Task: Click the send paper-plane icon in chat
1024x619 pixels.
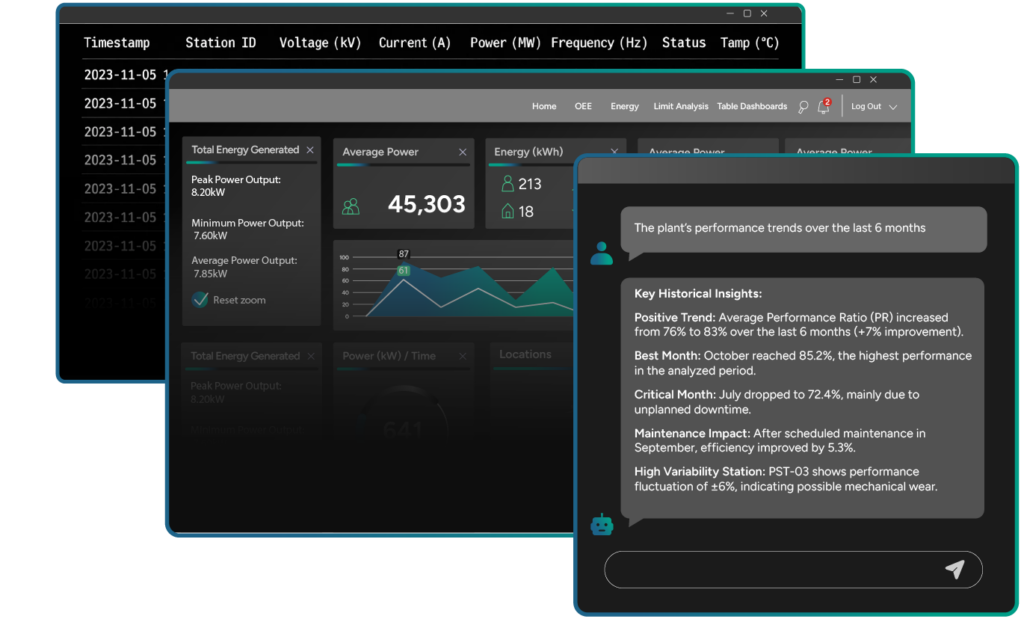Action: point(954,569)
